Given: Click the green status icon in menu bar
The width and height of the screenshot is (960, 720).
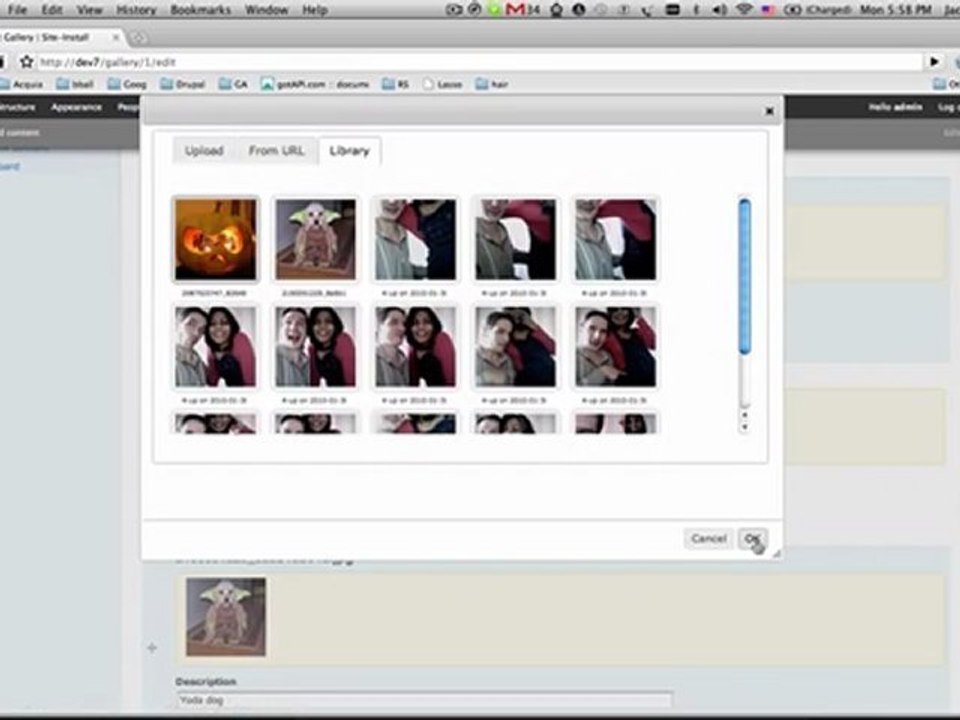Looking at the screenshot, I should tap(494, 9).
